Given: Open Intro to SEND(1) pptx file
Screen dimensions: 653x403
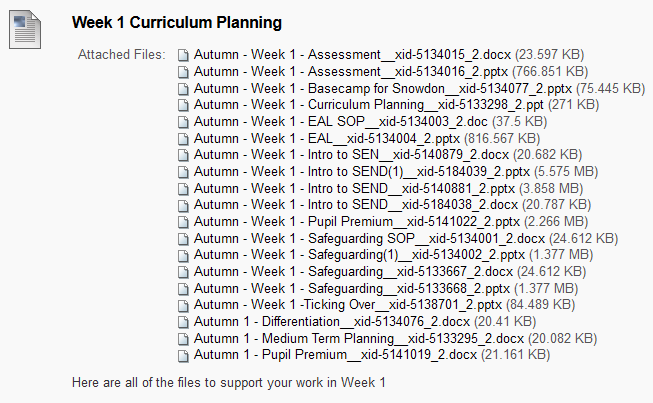Looking at the screenshot, I should [x=361, y=172].
